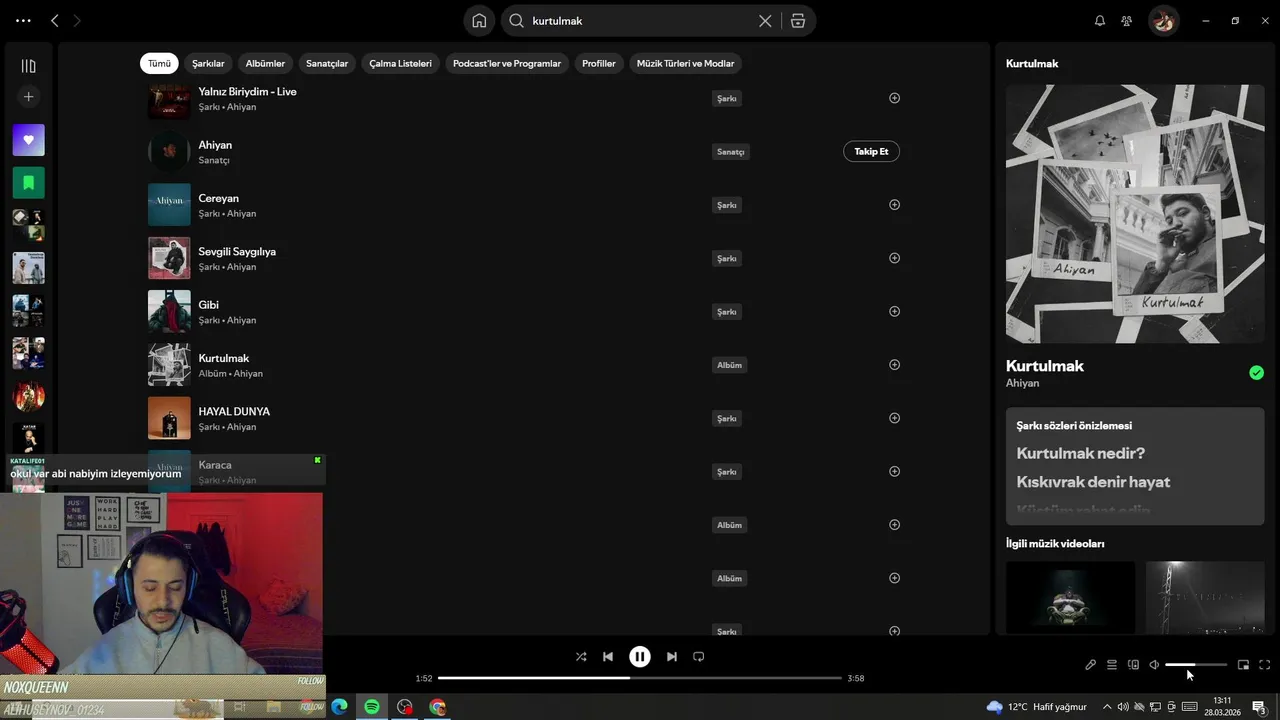Open the Cereyan song result
This screenshot has height=720, width=1280.
coord(524,204)
